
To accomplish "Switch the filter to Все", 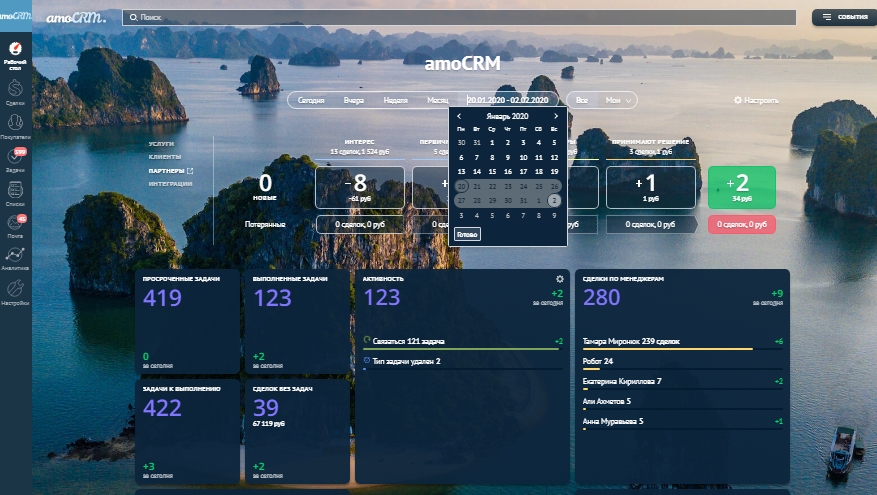I will [x=582, y=100].
